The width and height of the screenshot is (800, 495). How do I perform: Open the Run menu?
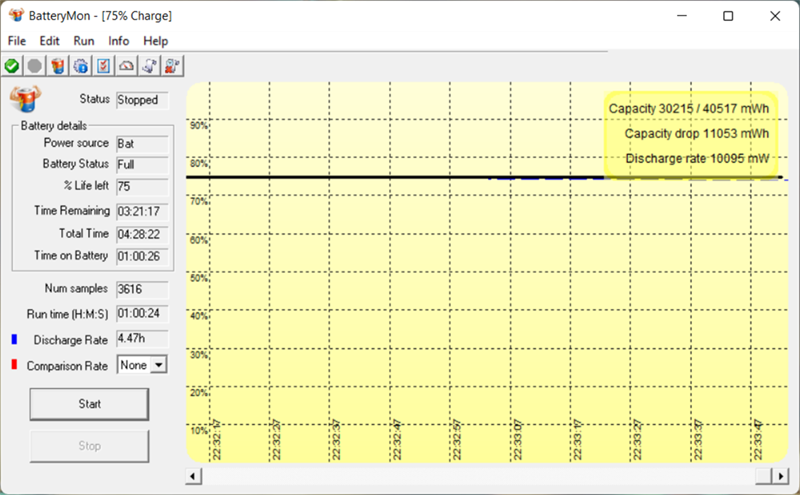tap(84, 41)
